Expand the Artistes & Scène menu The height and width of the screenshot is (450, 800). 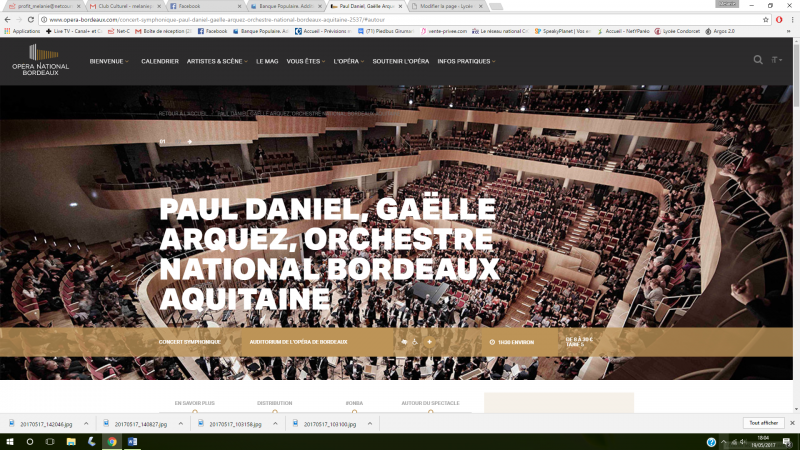pos(217,61)
